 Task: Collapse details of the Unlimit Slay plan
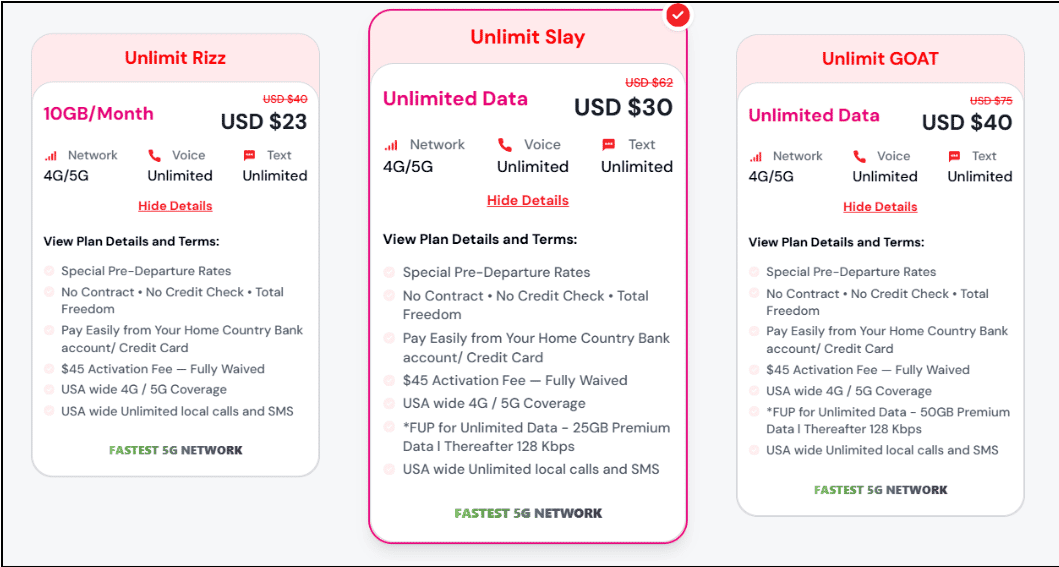[528, 201]
